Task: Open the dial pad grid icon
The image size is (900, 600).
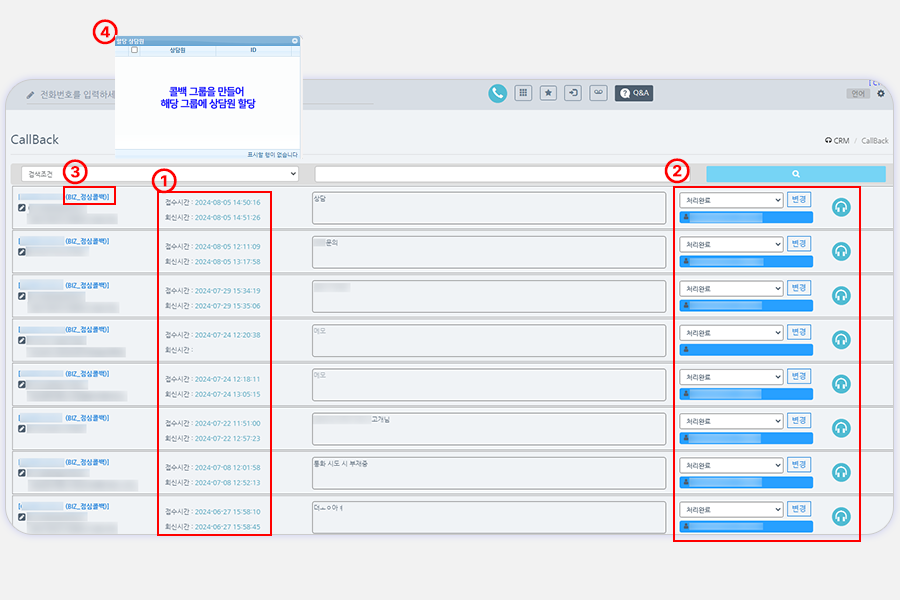Action: coord(523,93)
